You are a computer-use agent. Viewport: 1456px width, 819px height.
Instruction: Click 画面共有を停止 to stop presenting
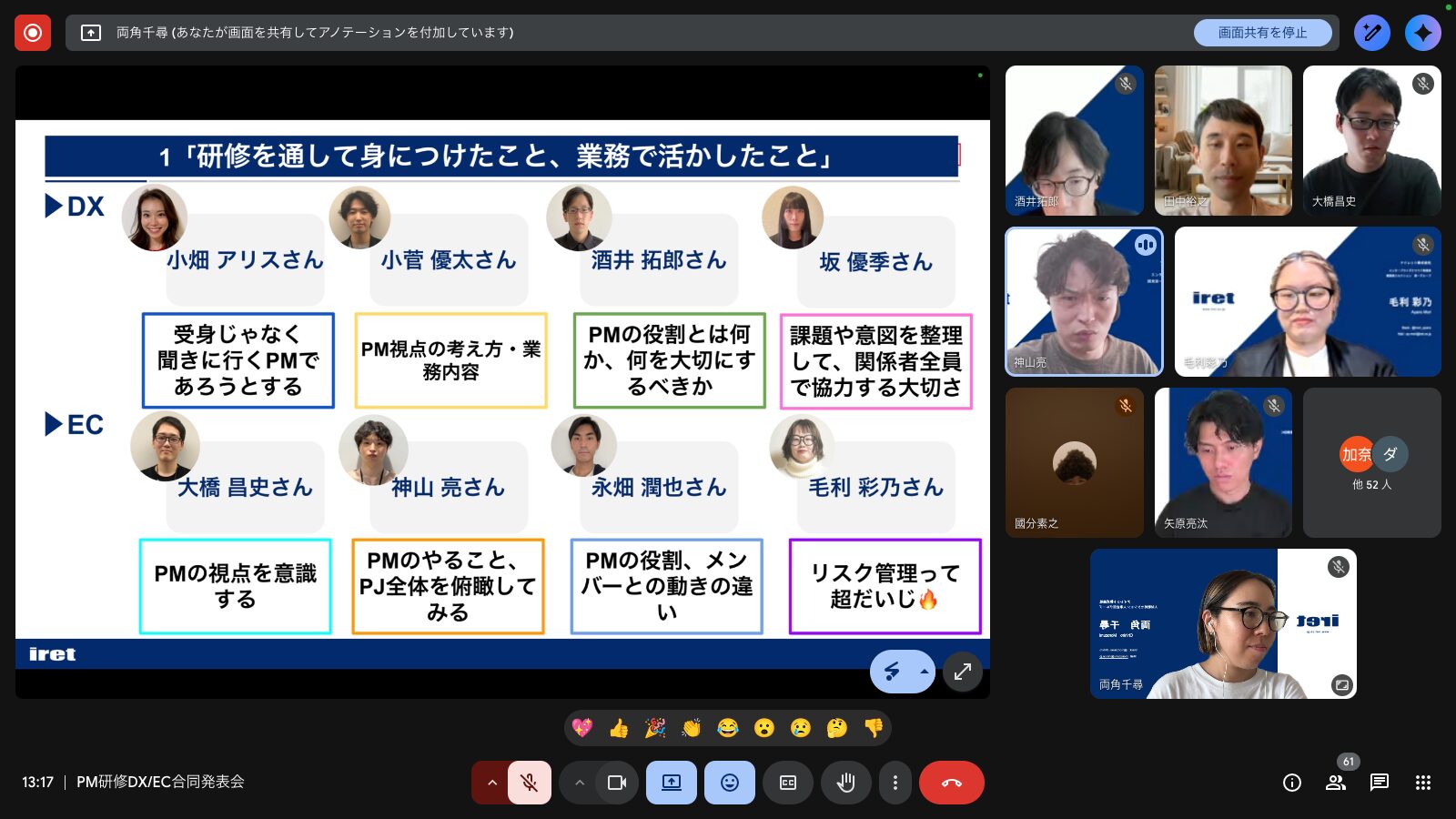[x=1262, y=33]
